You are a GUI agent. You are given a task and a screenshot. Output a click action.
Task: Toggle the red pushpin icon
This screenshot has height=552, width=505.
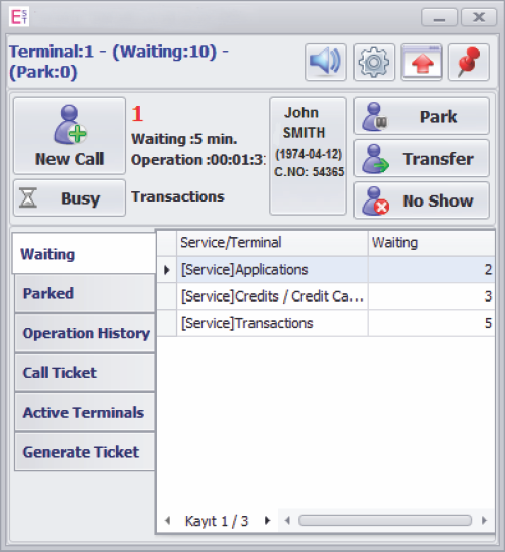click(x=469, y=62)
